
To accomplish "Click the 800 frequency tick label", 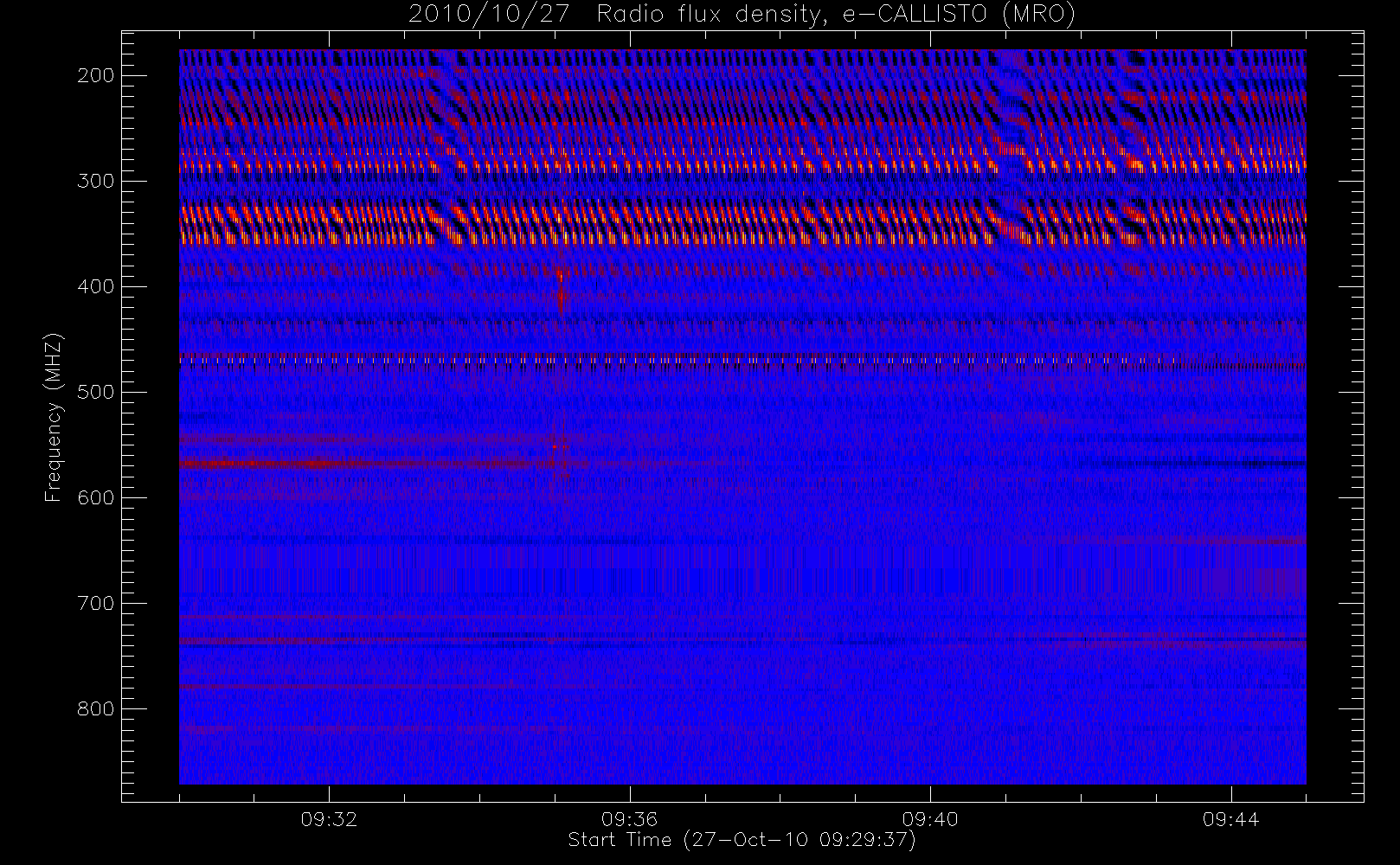I will (96, 708).
